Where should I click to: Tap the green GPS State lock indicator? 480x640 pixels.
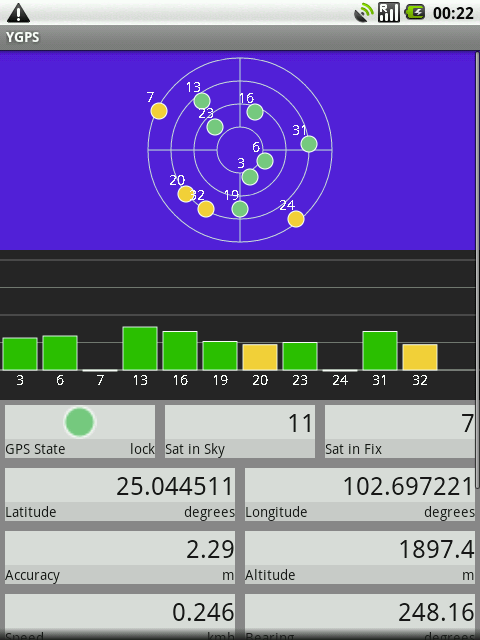tap(80, 422)
